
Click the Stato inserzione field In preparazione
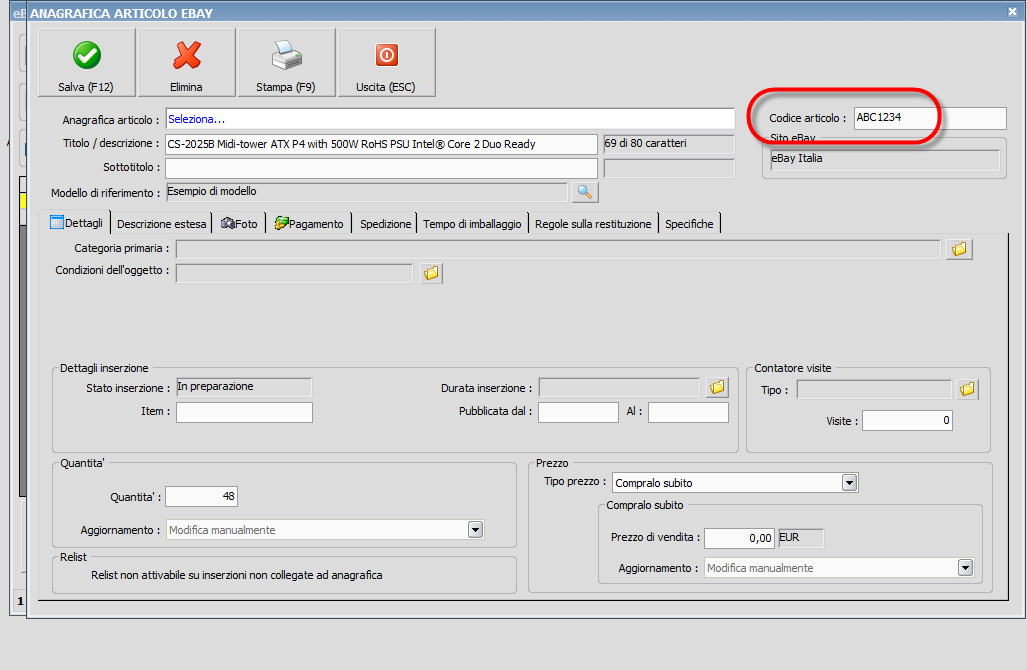[x=244, y=386]
